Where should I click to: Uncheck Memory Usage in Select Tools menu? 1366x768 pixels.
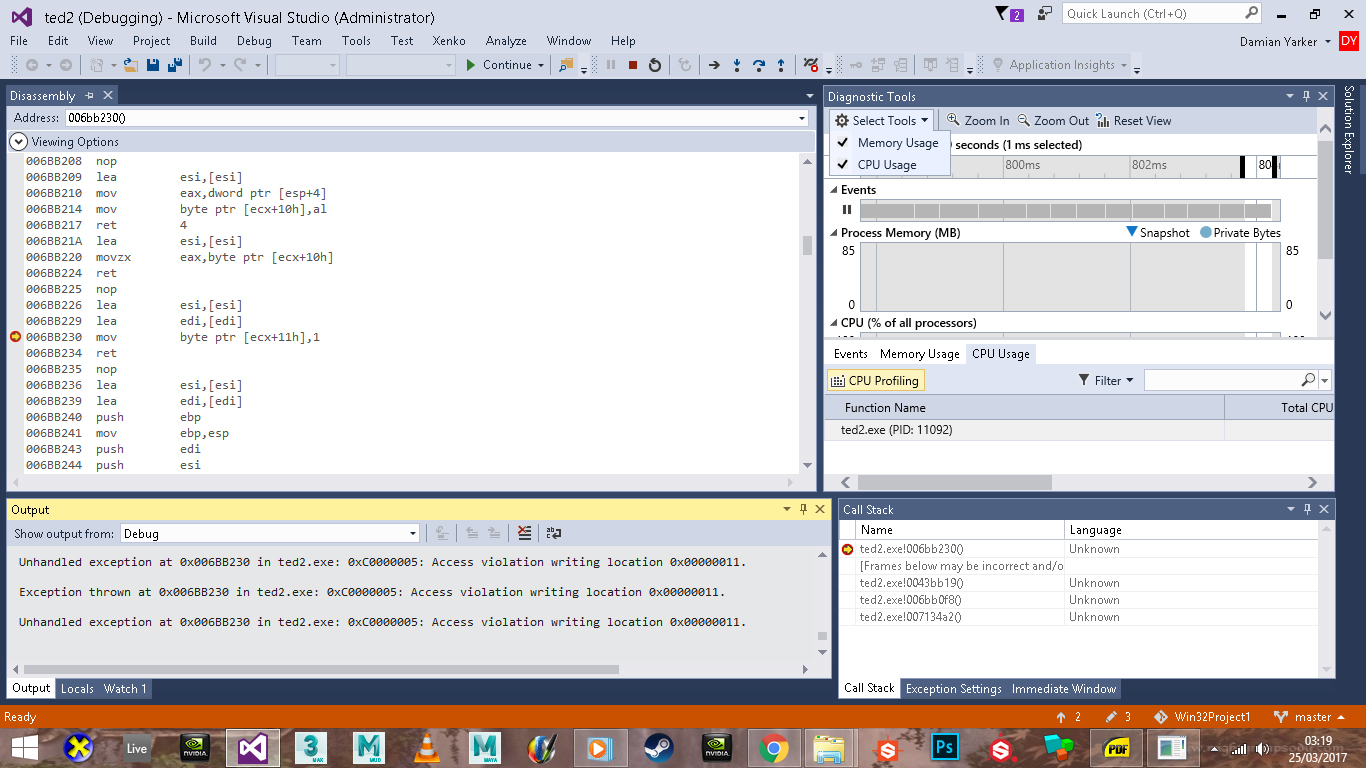point(897,143)
